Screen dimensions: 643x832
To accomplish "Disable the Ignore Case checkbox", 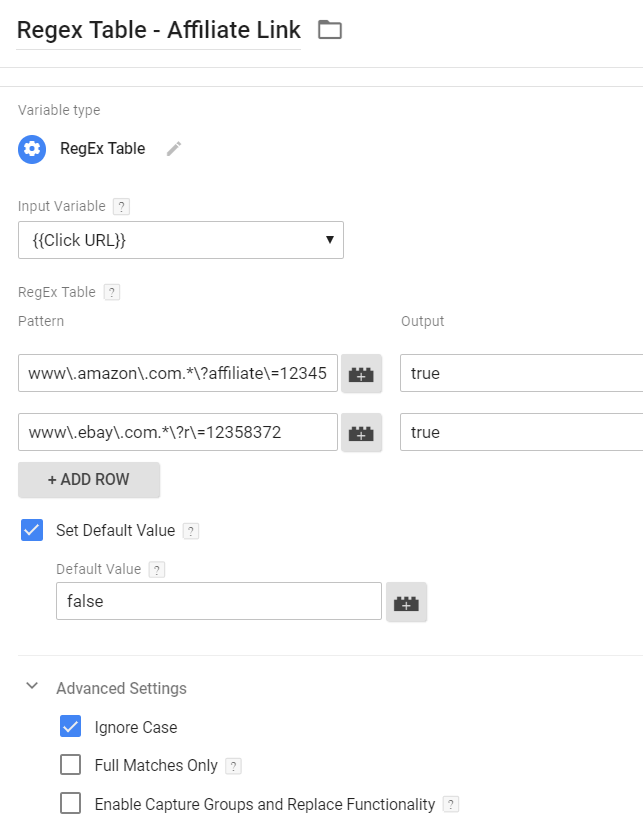I will click(x=71, y=726).
